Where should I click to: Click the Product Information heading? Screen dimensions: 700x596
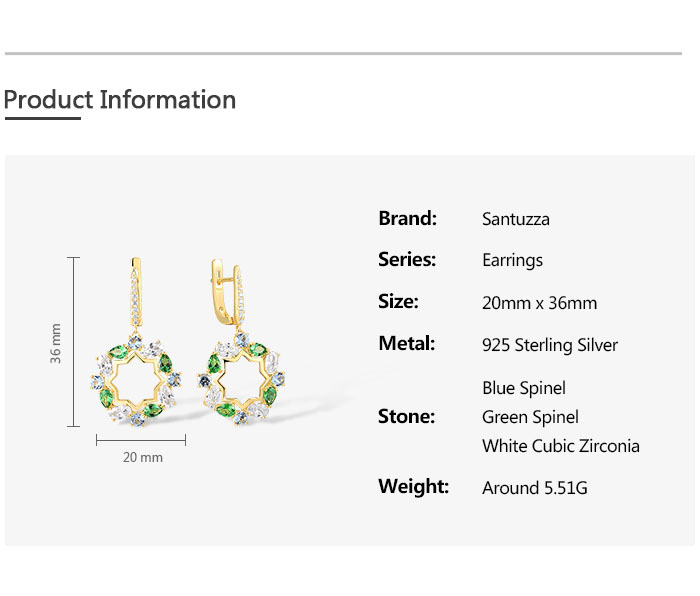click(x=120, y=100)
